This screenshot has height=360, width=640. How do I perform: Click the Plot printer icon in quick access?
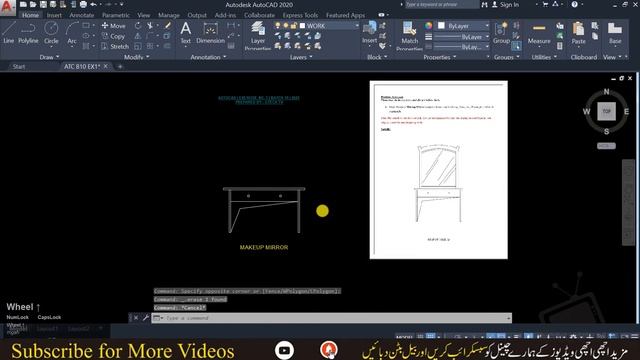[x=83, y=4]
